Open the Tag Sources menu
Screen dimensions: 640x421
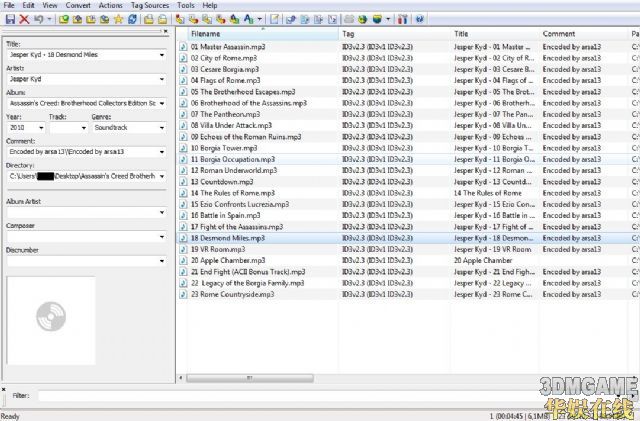tap(150, 5)
